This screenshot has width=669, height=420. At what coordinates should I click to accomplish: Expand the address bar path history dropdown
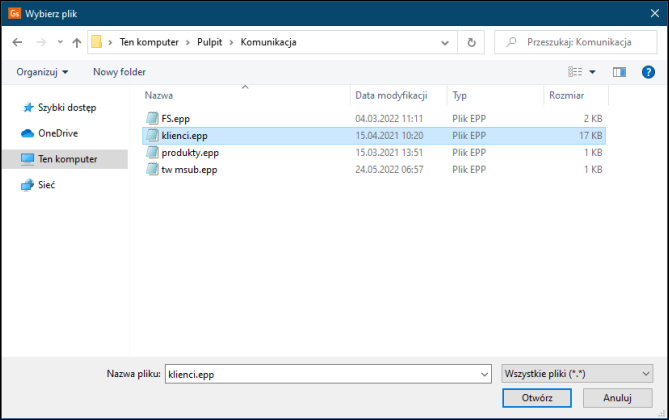[x=444, y=43]
